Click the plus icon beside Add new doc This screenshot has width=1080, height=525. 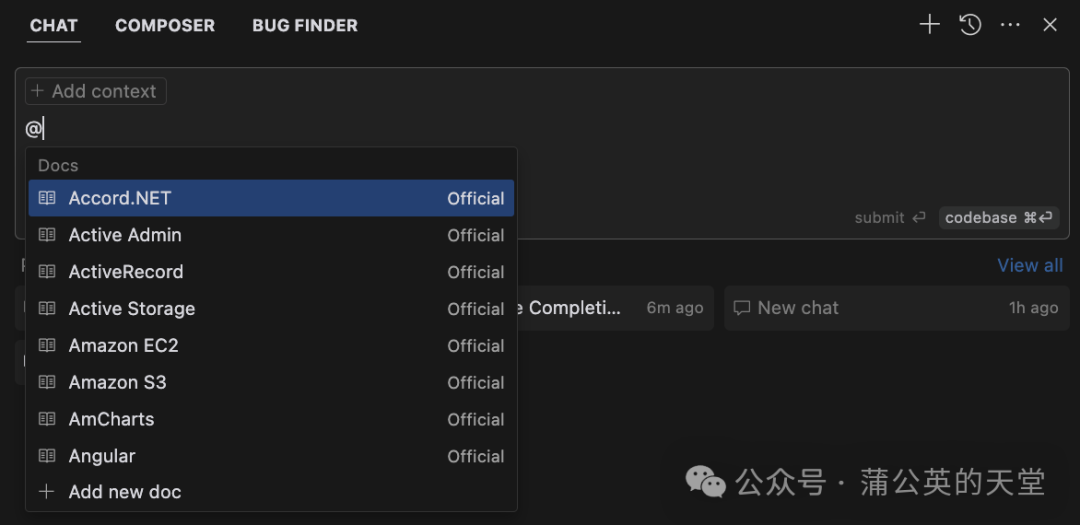pos(47,492)
